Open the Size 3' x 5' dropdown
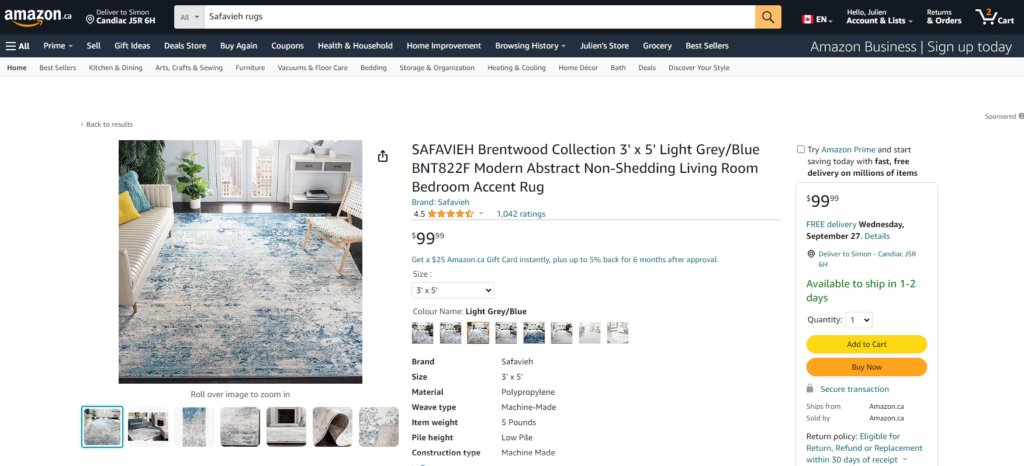This screenshot has height=466, width=1024. click(x=453, y=290)
